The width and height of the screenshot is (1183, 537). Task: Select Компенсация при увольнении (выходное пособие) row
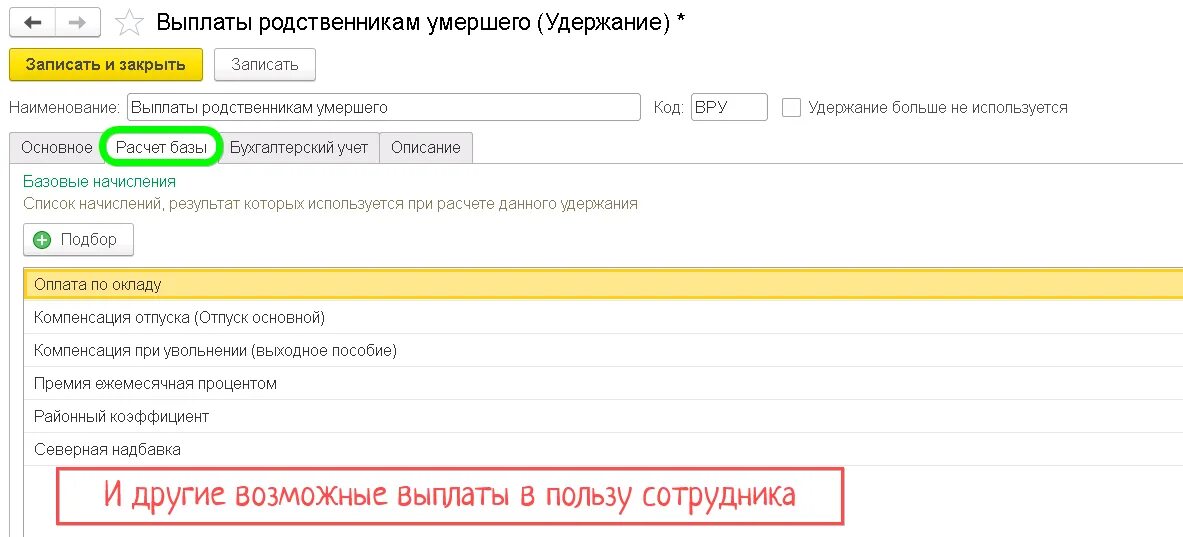pyautogui.click(x=604, y=351)
